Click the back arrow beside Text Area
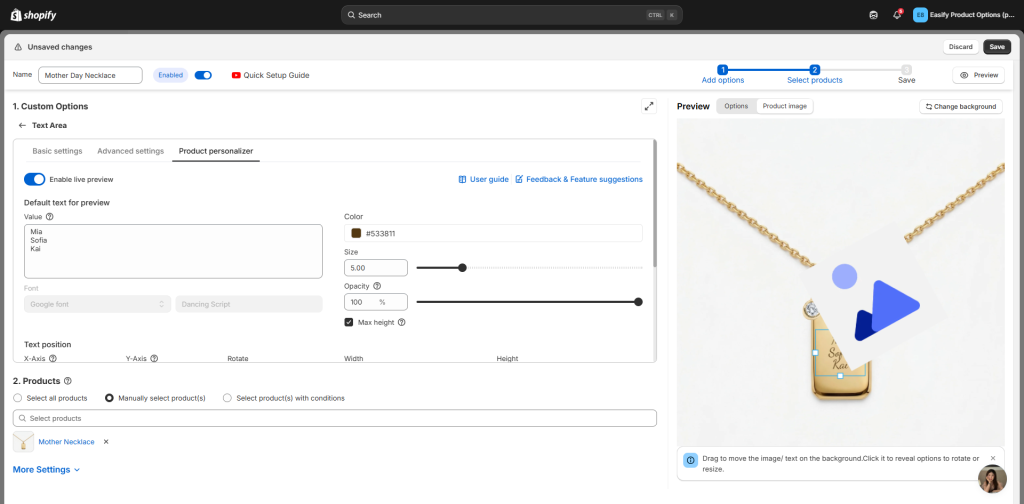 pyautogui.click(x=22, y=126)
